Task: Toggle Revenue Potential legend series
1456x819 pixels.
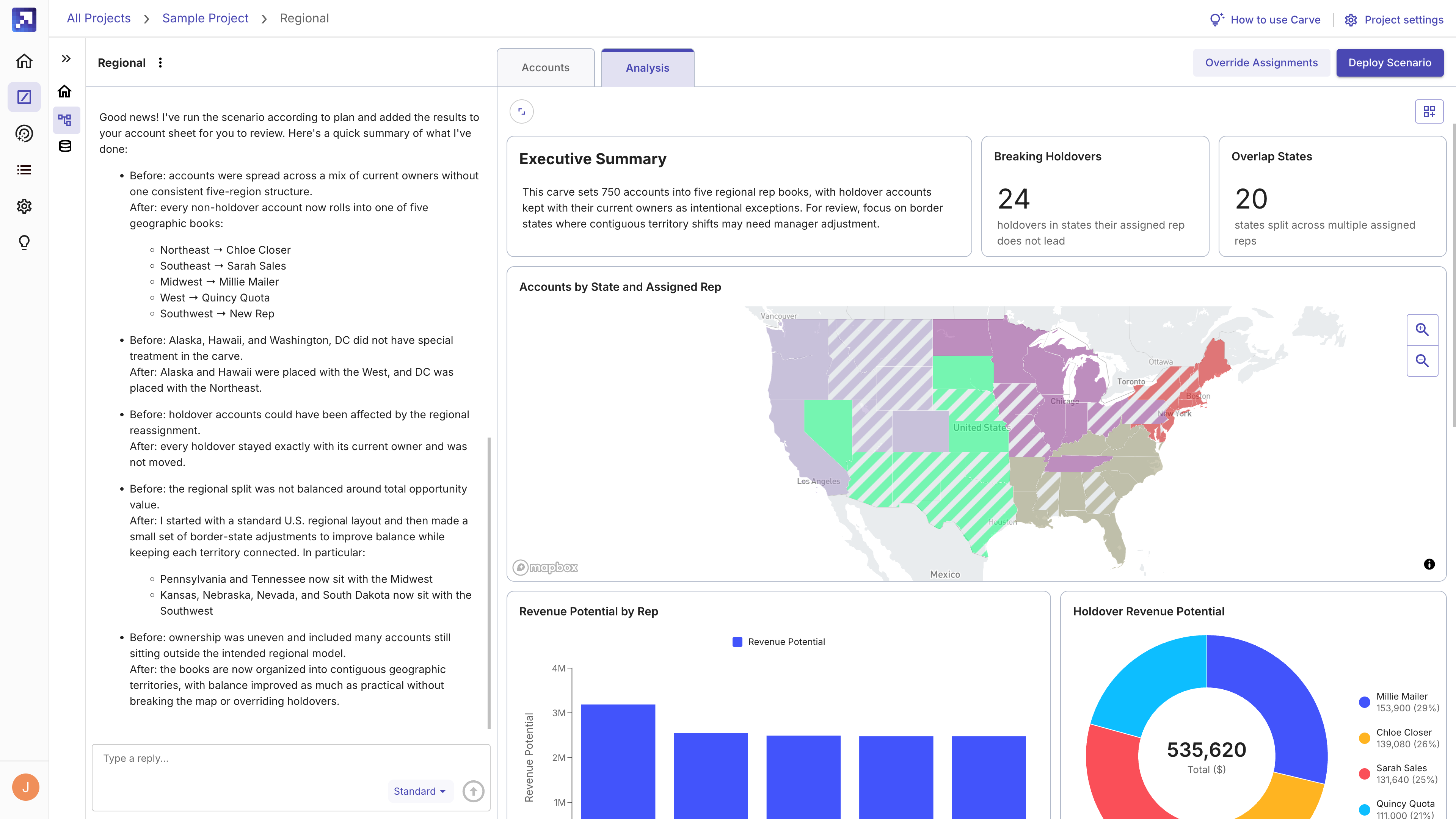Action: pos(778,642)
